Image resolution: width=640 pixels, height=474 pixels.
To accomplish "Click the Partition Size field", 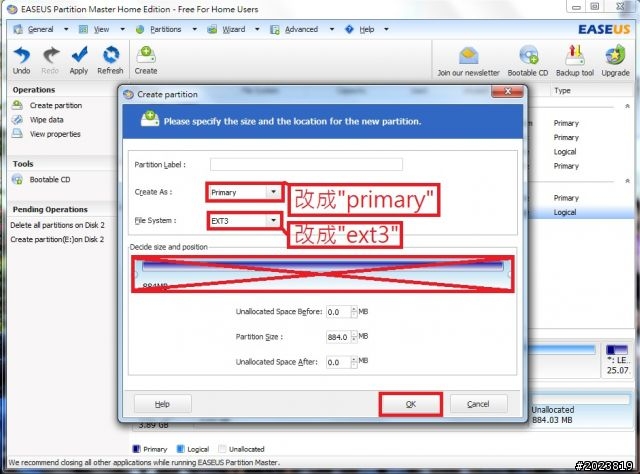I will click(x=338, y=337).
